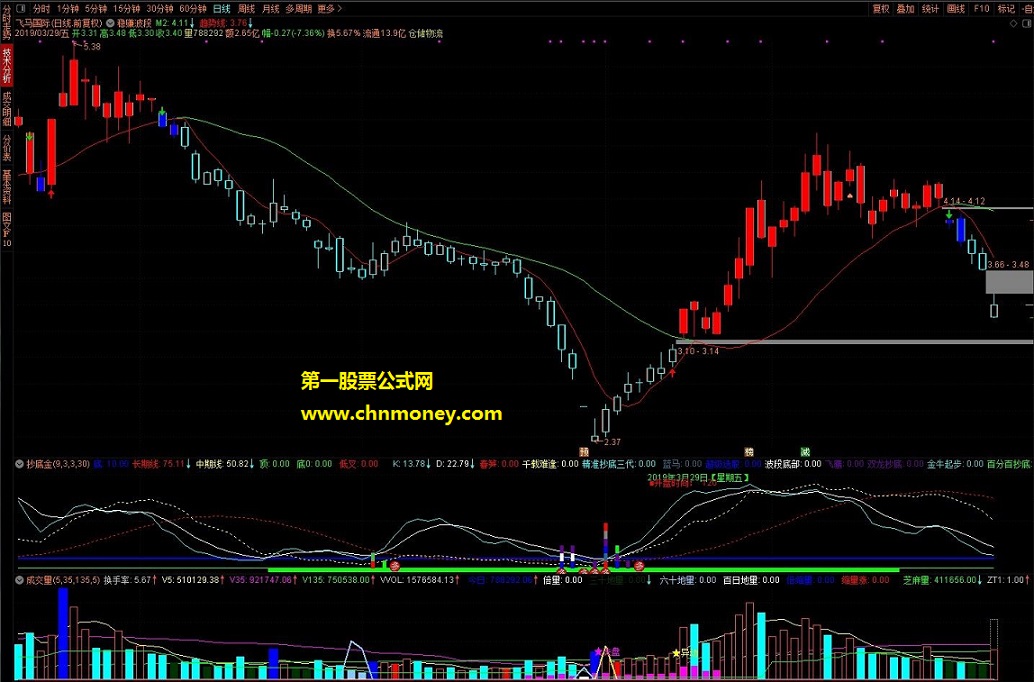1034x682 pixels.
Task: Open the 多周期 multi-period view
Action: pos(299,9)
